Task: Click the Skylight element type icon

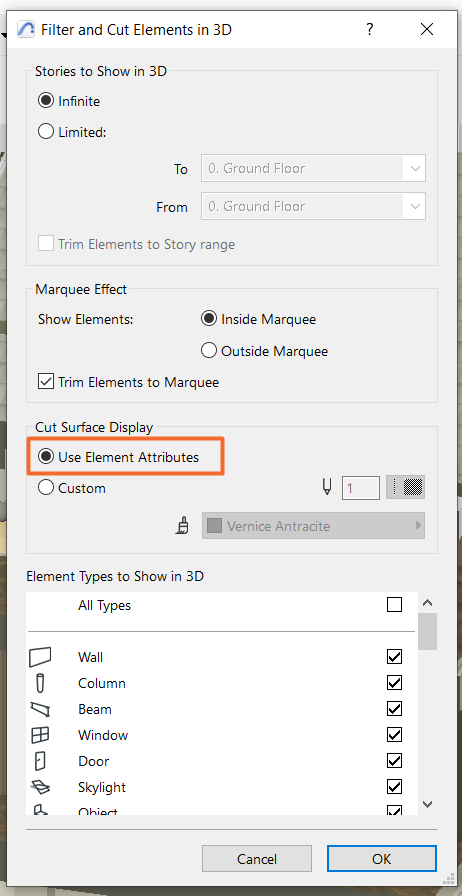Action: [40, 787]
